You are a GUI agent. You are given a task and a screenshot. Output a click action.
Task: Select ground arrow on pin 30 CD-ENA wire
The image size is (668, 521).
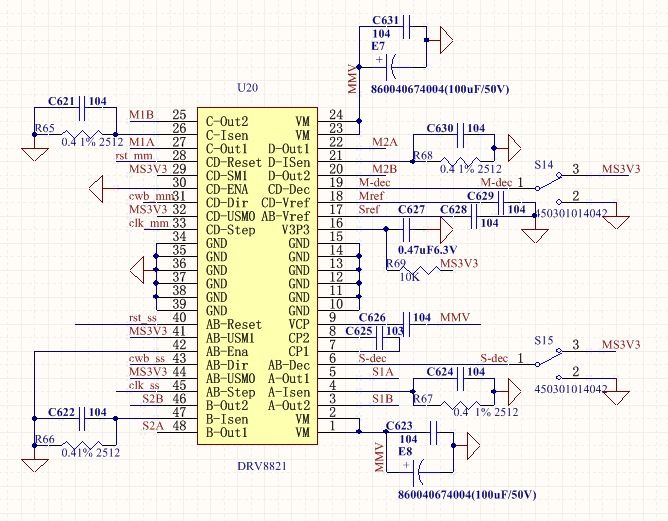pos(96,188)
